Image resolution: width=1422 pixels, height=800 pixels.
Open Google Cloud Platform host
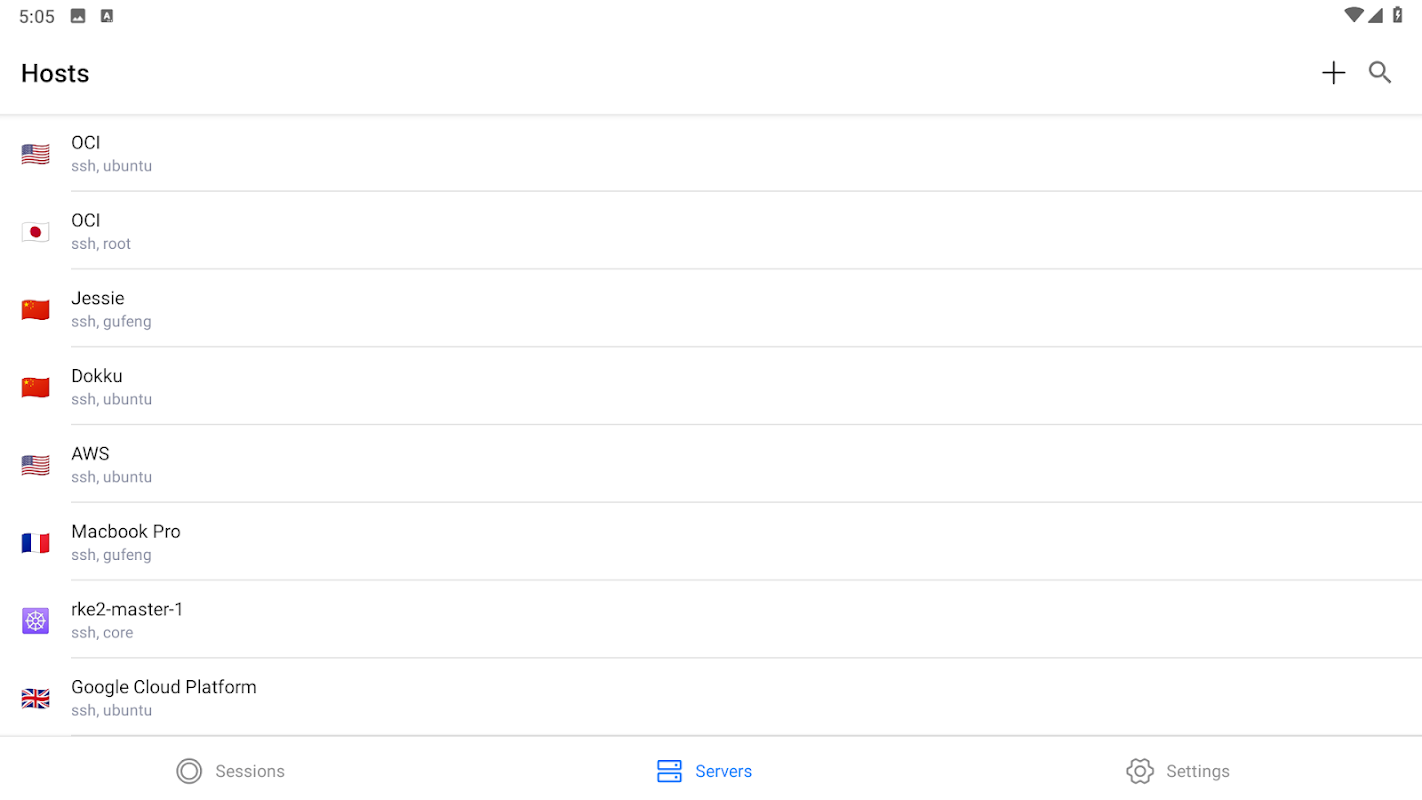coord(400,698)
